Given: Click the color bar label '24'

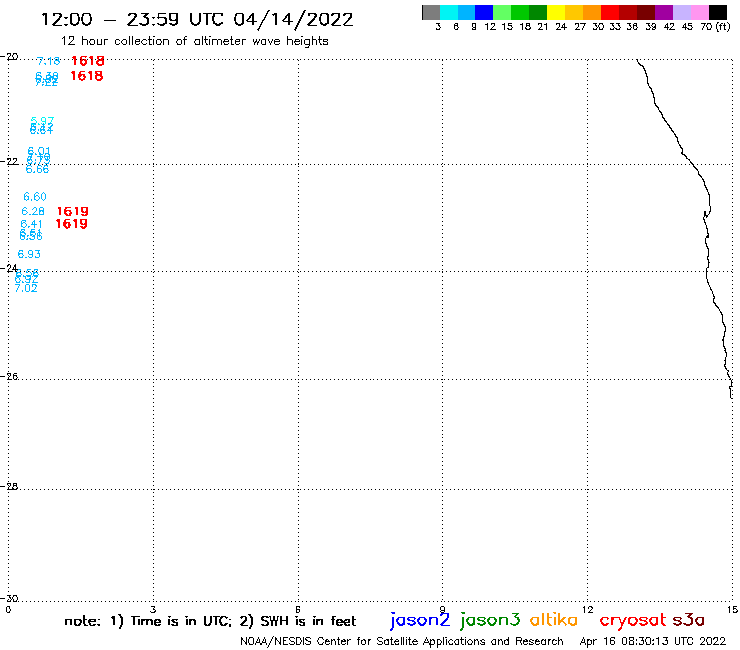Looking at the screenshot, I should [561, 27].
